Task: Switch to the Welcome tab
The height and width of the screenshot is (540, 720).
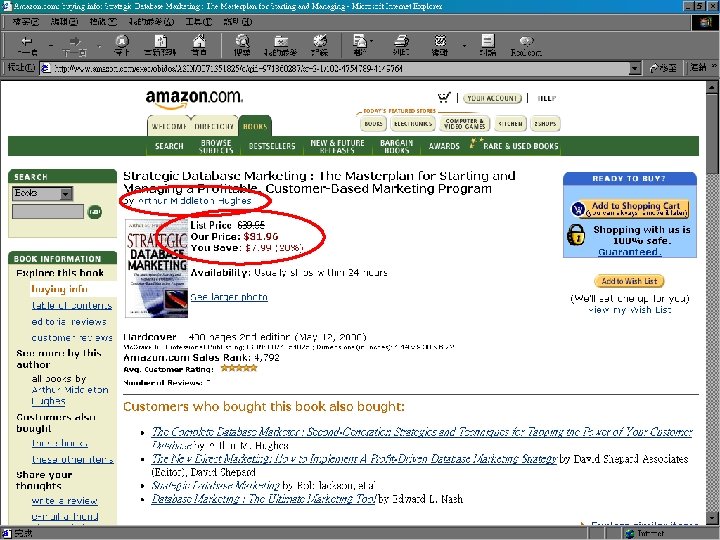Action: coord(169,126)
